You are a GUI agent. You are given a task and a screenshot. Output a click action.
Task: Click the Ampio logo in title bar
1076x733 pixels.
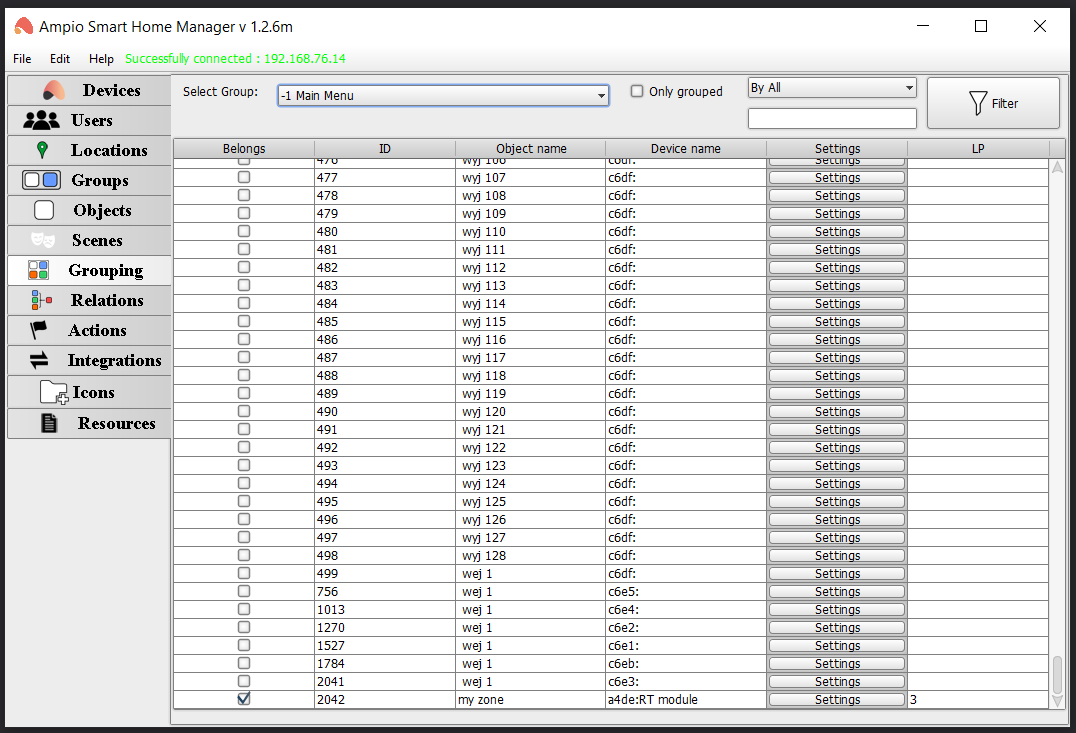[x=23, y=26]
